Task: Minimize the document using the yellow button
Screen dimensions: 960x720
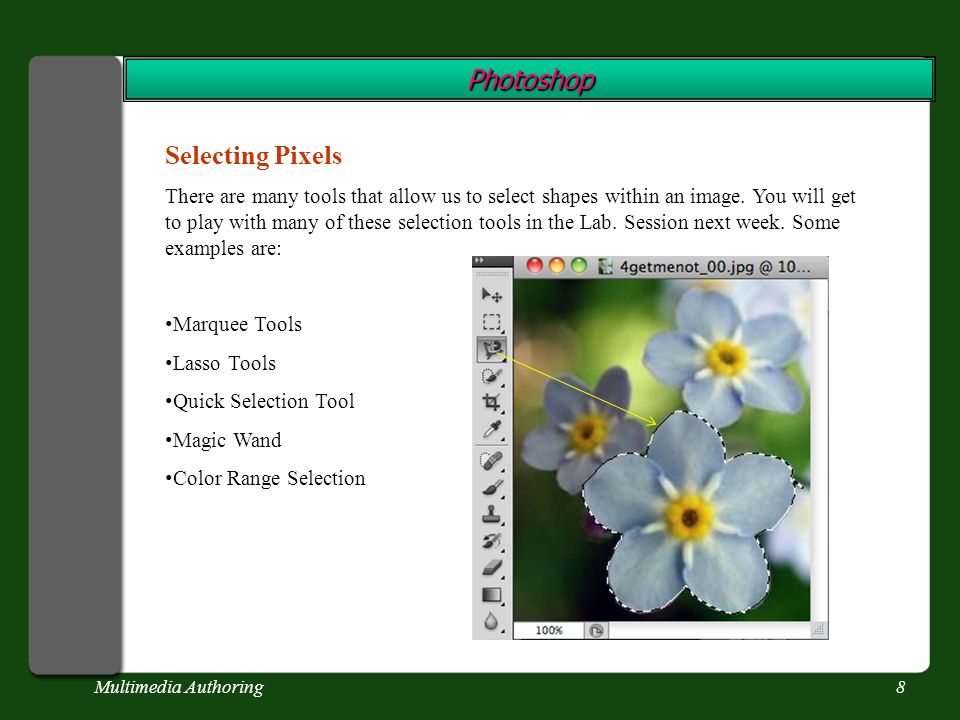Action: (557, 266)
